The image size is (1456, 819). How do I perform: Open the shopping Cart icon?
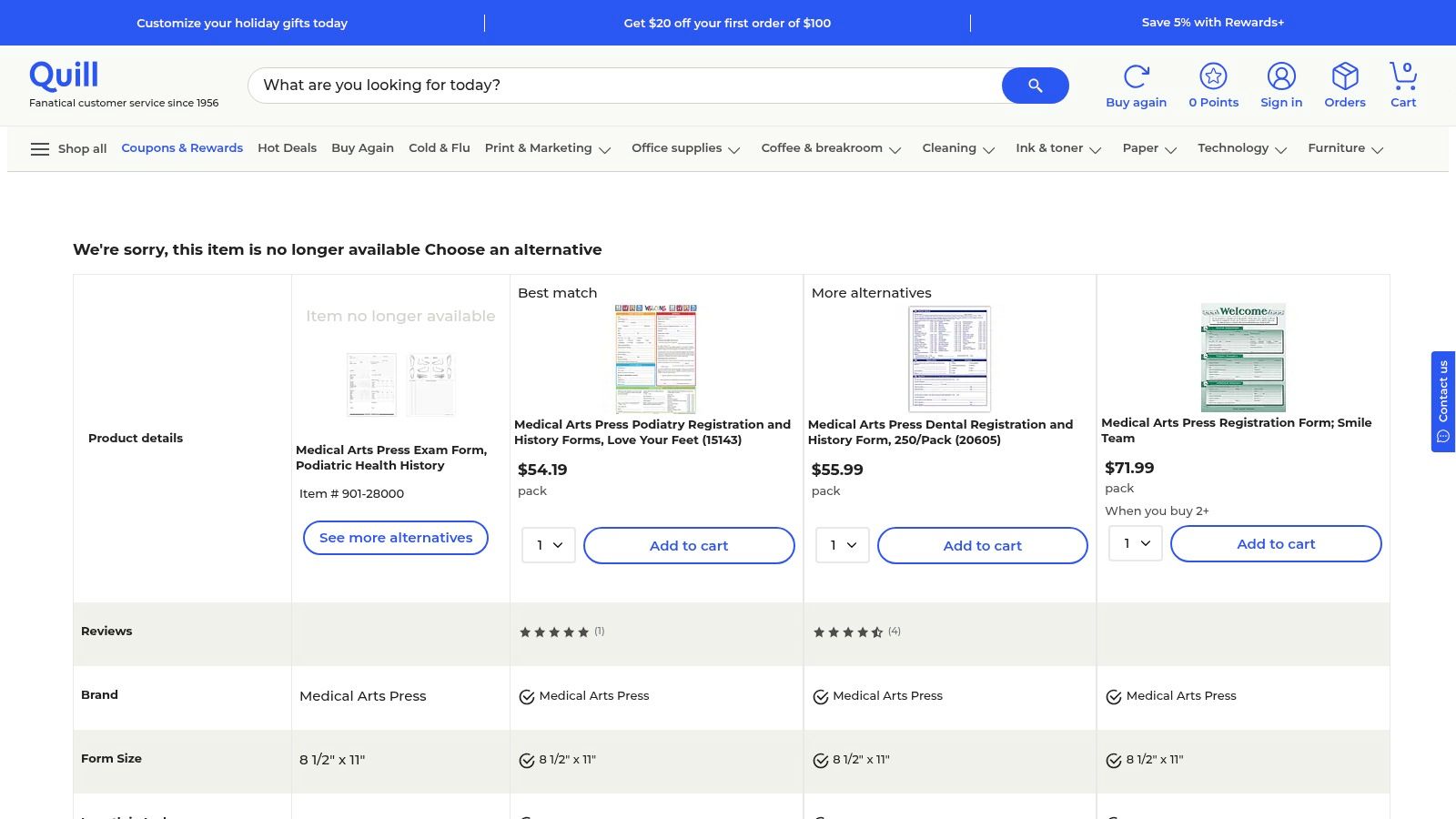pyautogui.click(x=1402, y=76)
